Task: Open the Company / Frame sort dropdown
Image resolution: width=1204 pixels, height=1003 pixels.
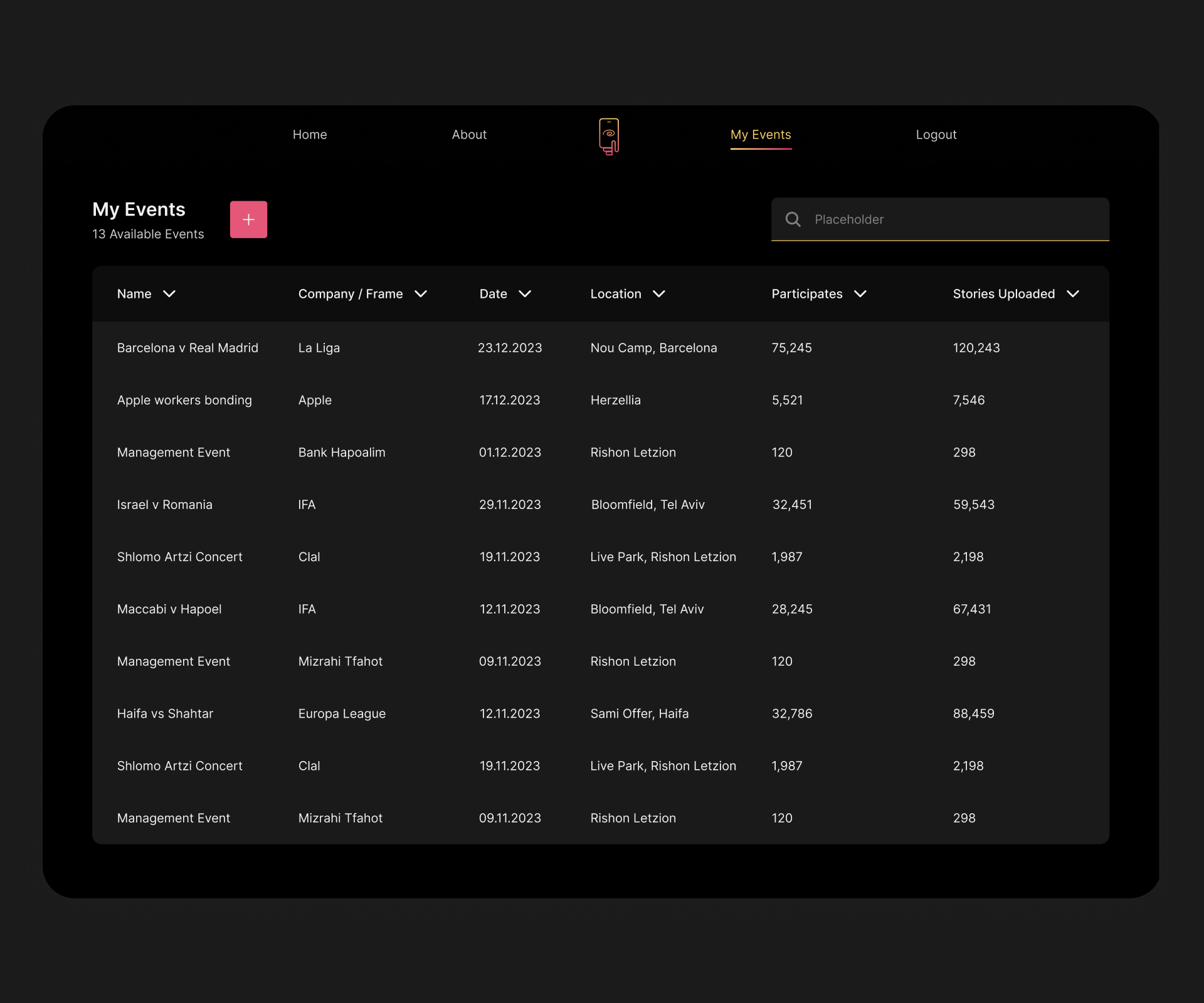Action: click(x=420, y=293)
